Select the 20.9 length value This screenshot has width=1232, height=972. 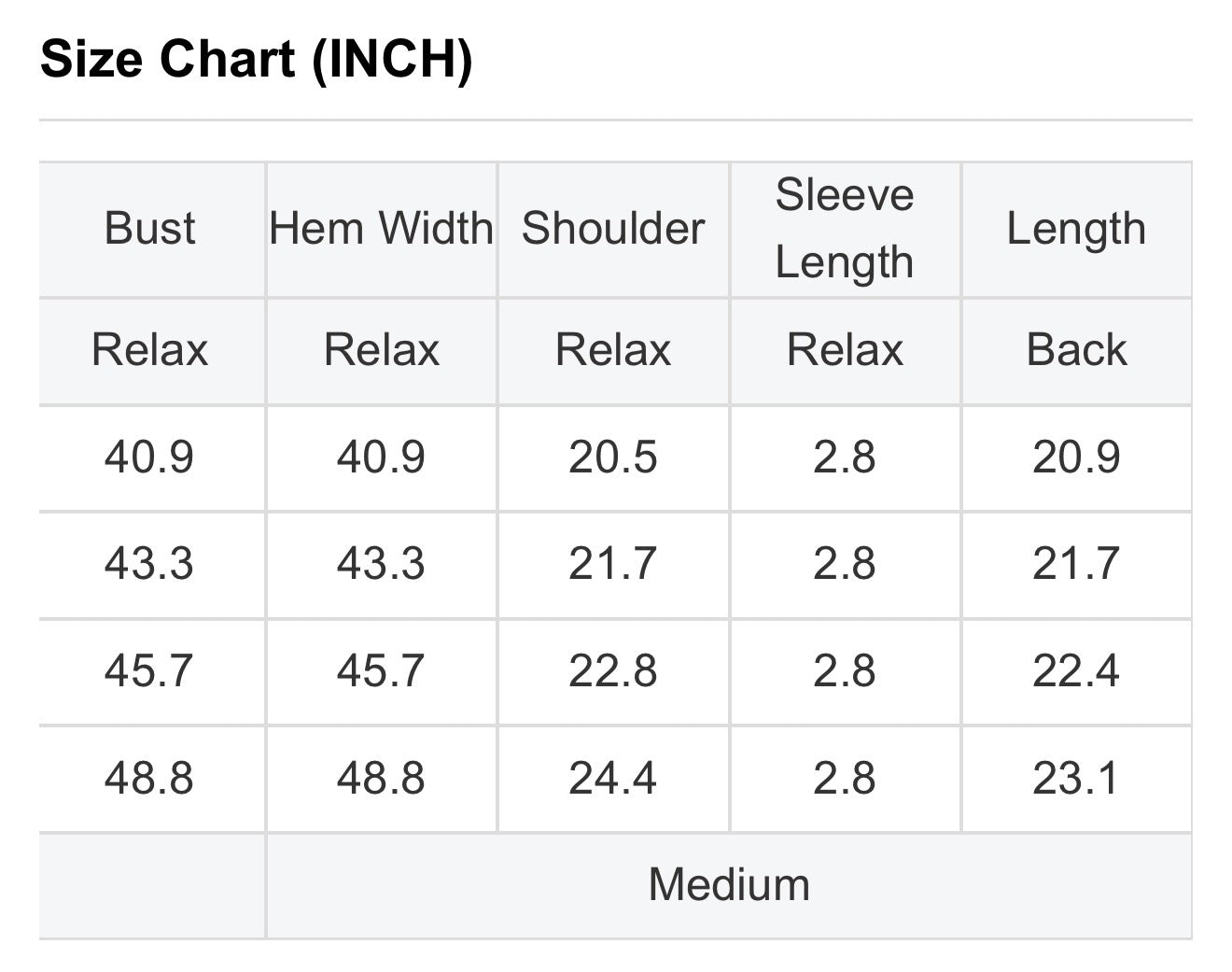(1076, 458)
